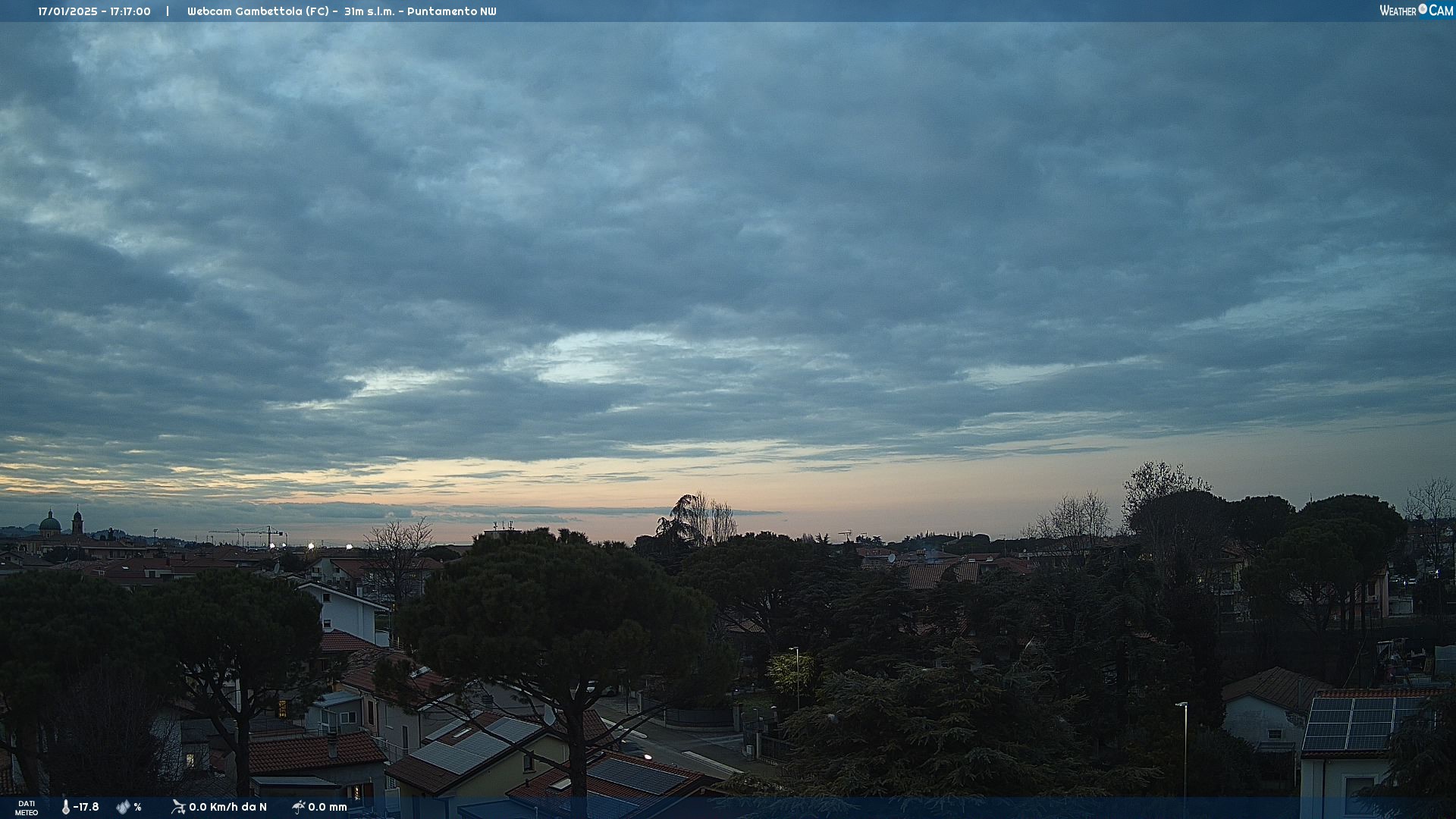Click the rain umbrella icon
The image size is (1456, 819).
pos(298,807)
